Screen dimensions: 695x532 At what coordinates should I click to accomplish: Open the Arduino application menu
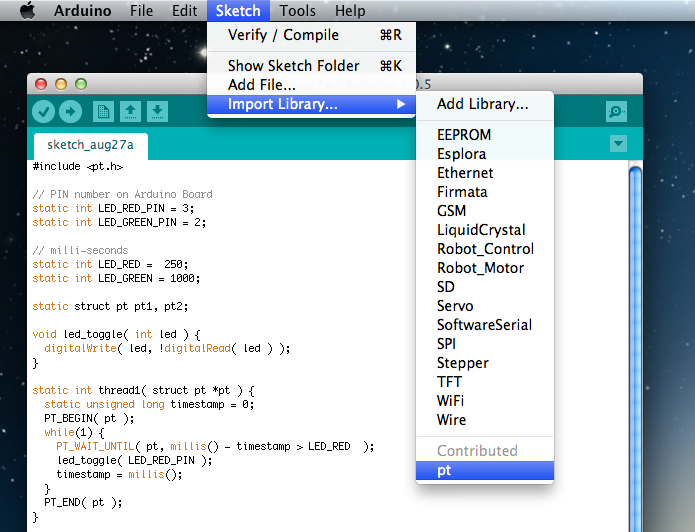[82, 10]
